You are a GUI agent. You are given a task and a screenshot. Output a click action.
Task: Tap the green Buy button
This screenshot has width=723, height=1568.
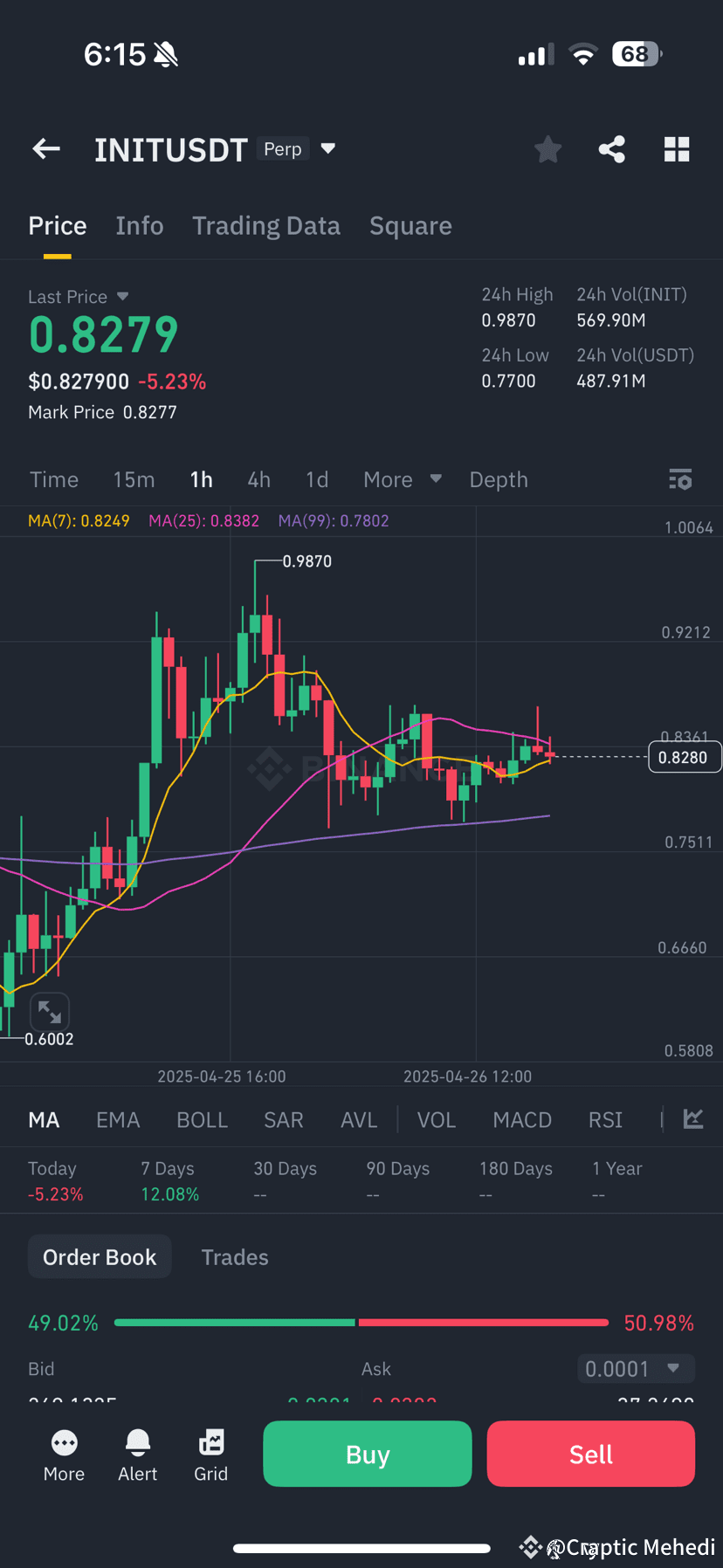coord(368,1454)
